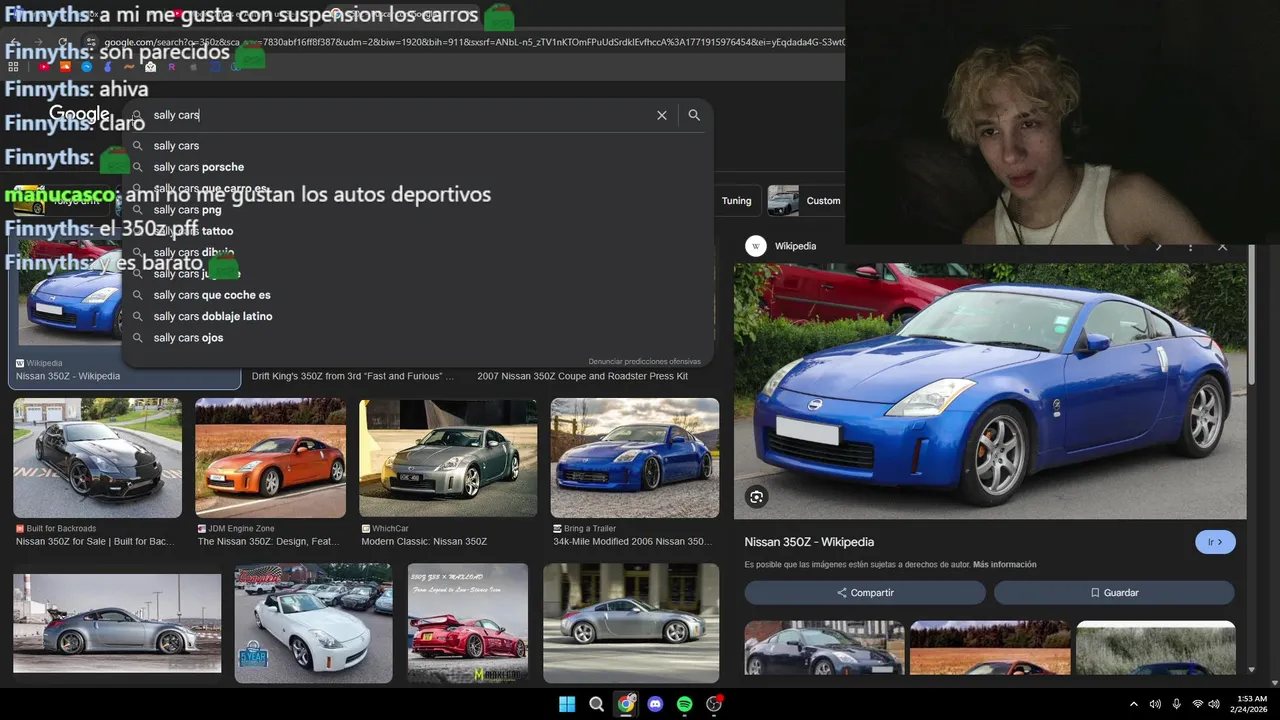
Task: Open OBS Studio from the taskbar
Action: 714,704
